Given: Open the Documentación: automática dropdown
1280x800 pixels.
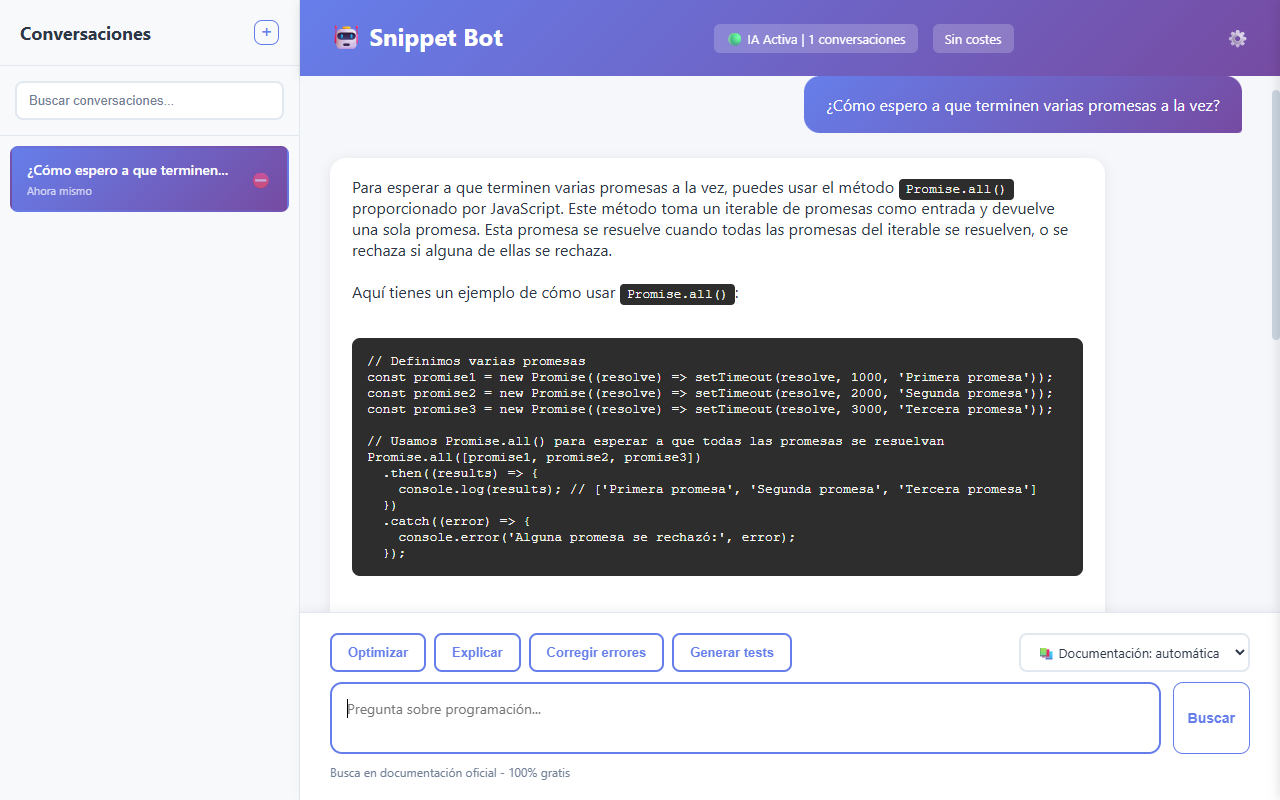Looking at the screenshot, I should pos(1134,653).
